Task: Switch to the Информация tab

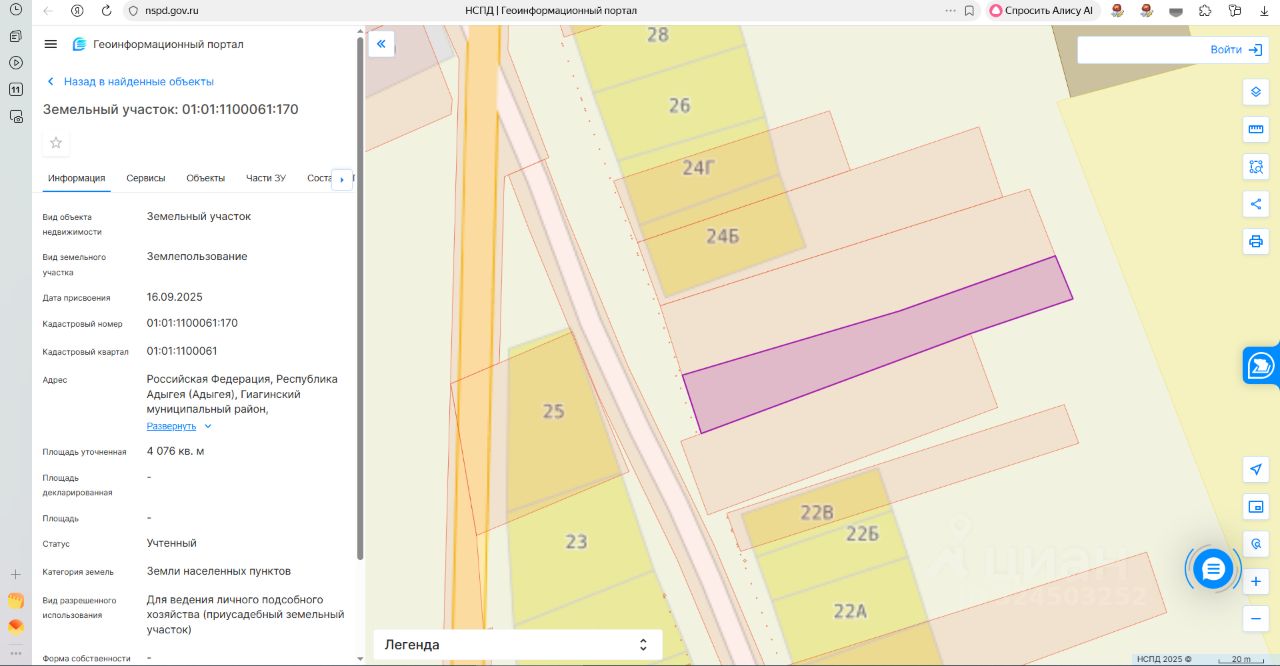Action: [77, 178]
